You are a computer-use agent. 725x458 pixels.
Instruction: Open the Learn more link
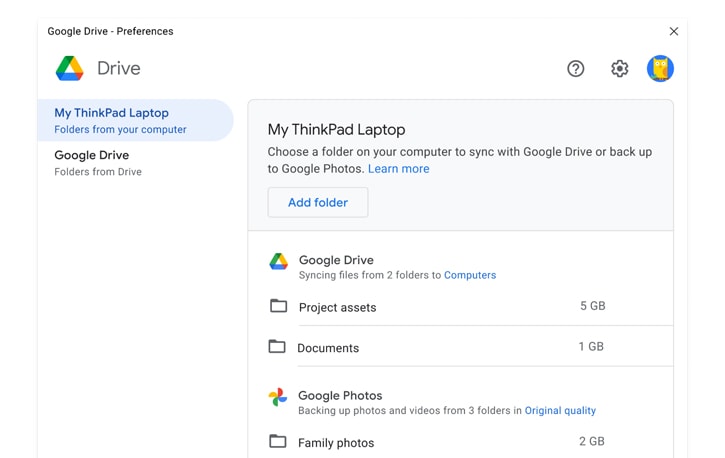click(x=399, y=169)
